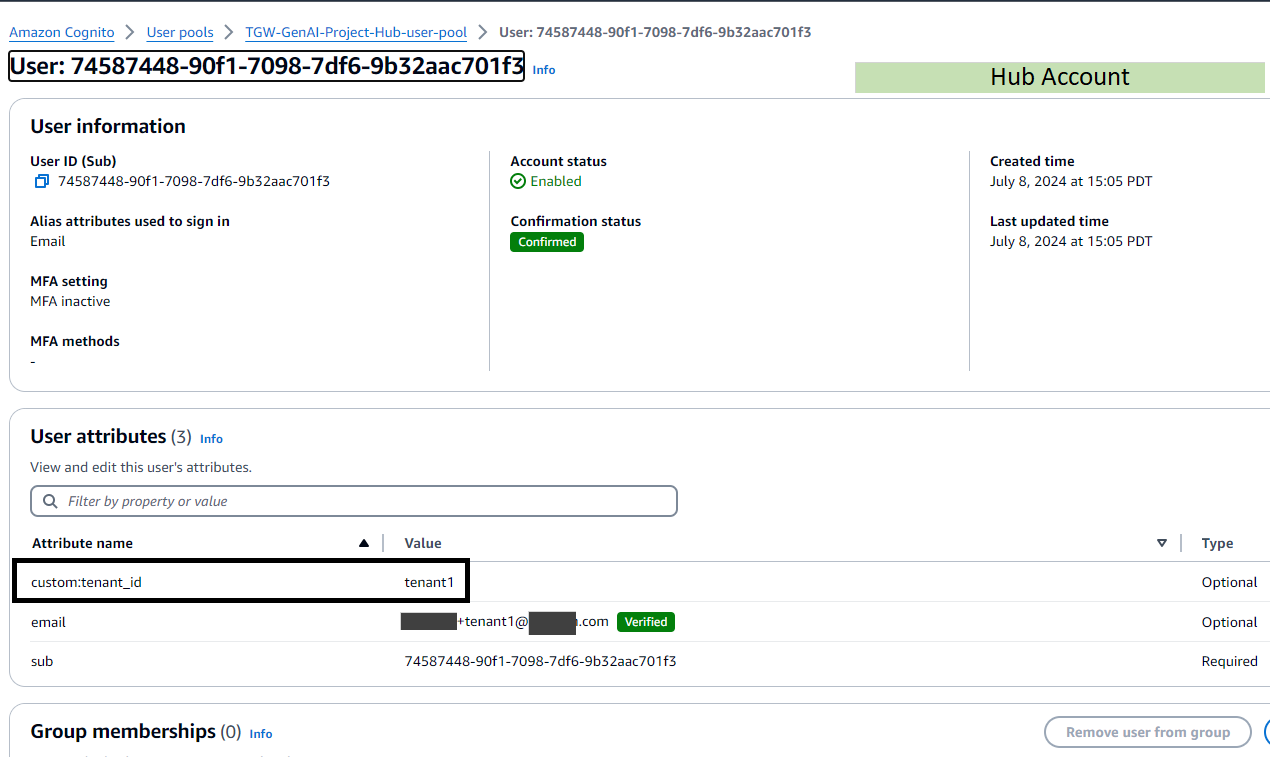Sort attributes using the Attribute name arrow

[x=364, y=543]
